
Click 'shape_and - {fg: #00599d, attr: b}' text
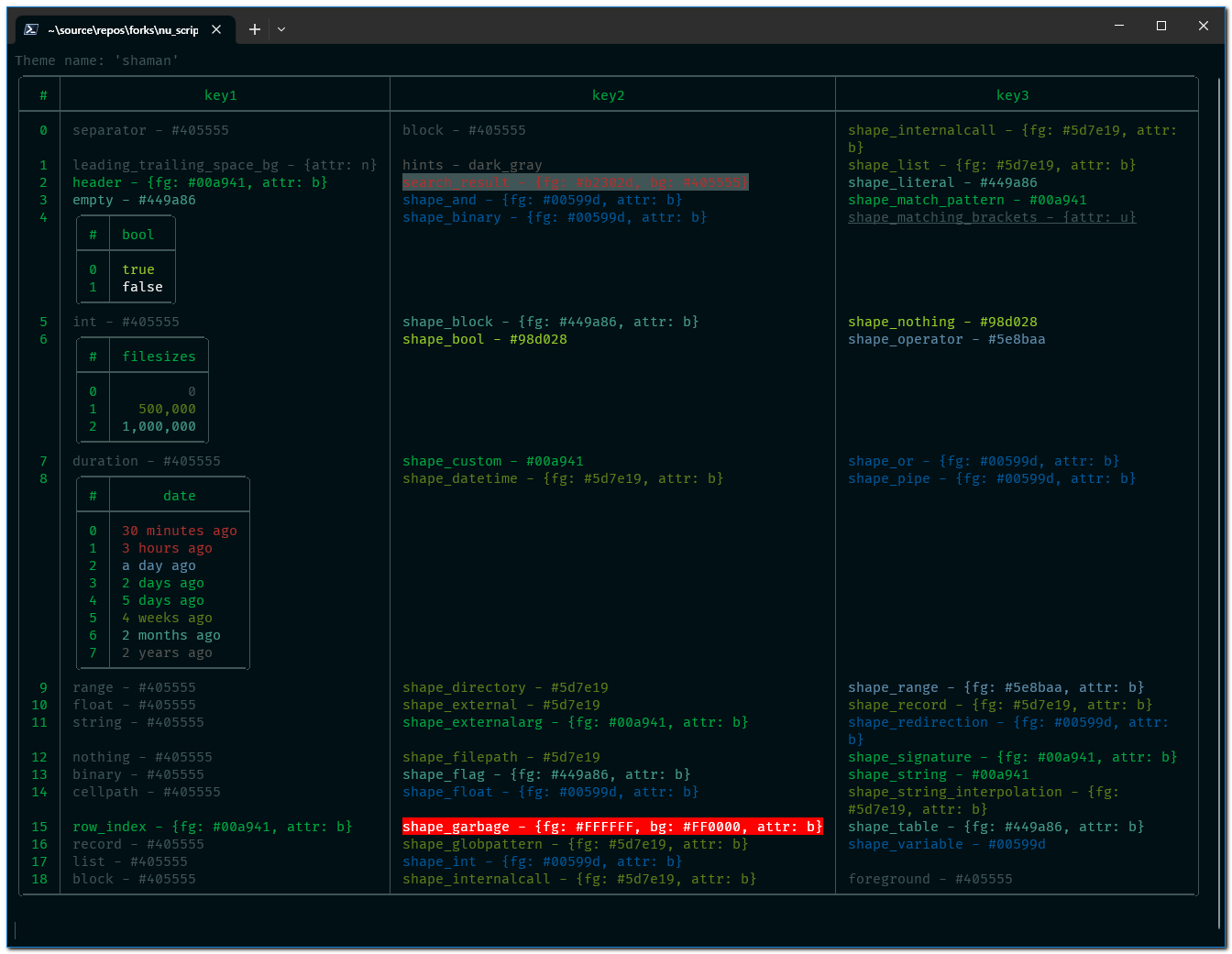[543, 200]
